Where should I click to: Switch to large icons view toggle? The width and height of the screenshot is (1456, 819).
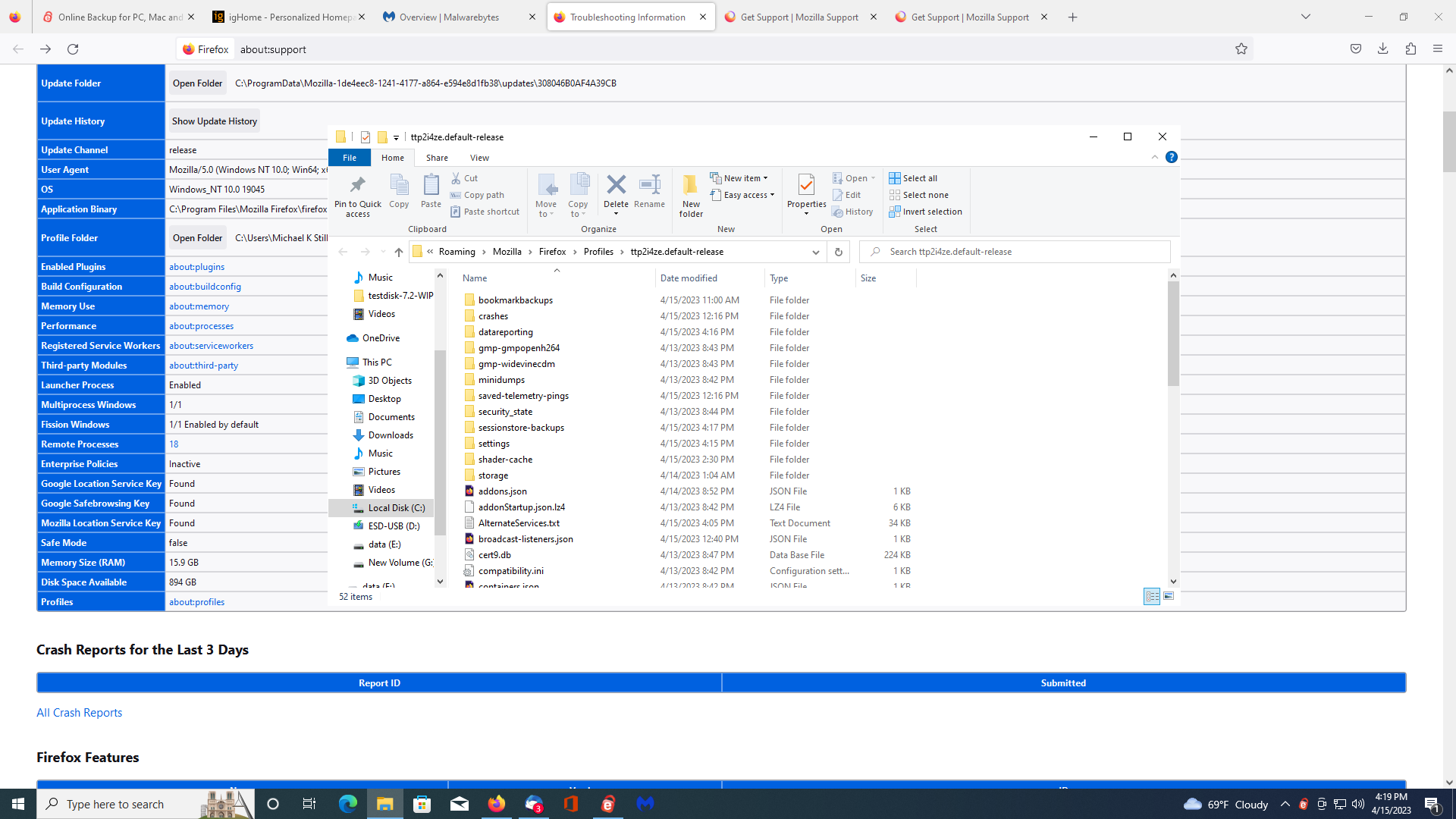[x=1169, y=597]
